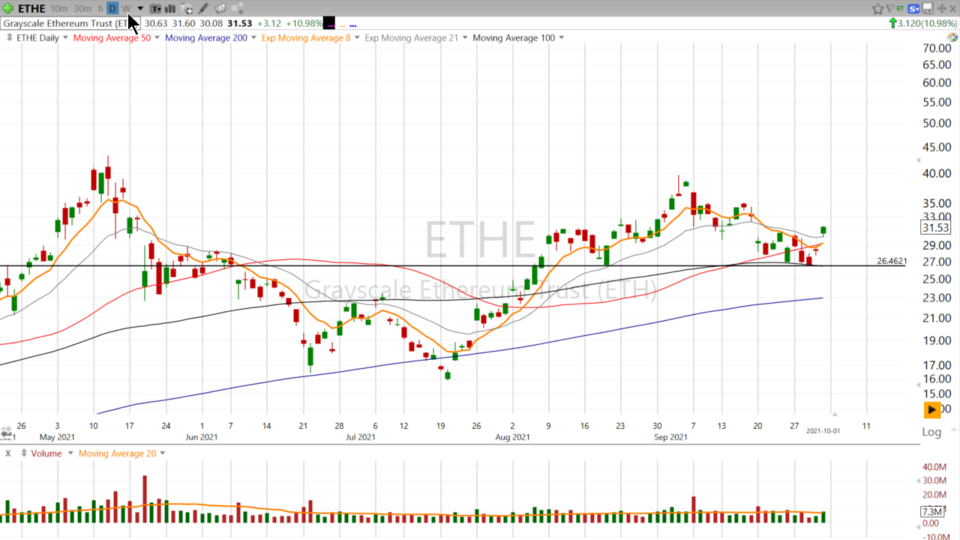Click the ETHE ticker symbol field
Screen dimensions: 960x540
[31, 8]
